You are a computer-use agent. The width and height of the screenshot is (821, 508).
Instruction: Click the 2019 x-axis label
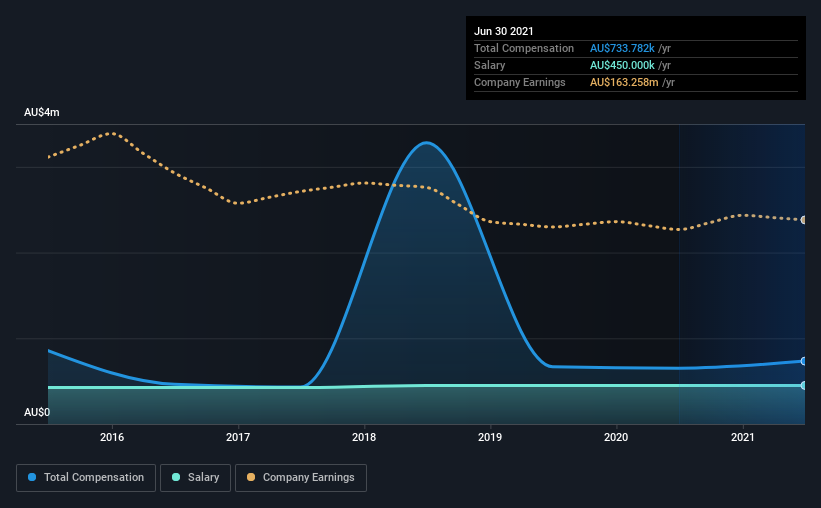490,437
